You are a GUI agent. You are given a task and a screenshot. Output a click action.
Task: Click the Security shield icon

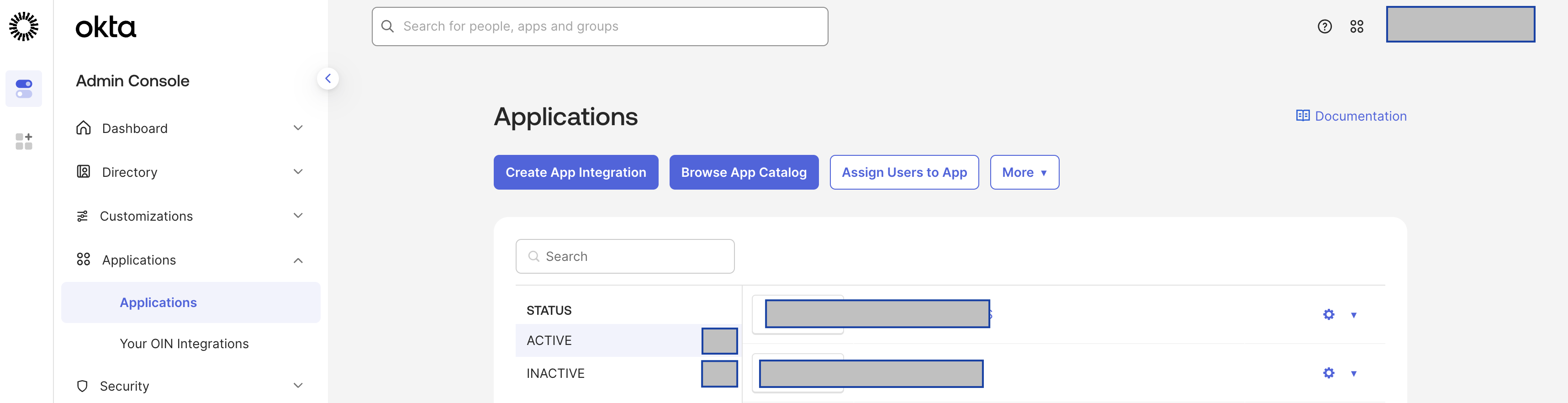[83, 386]
